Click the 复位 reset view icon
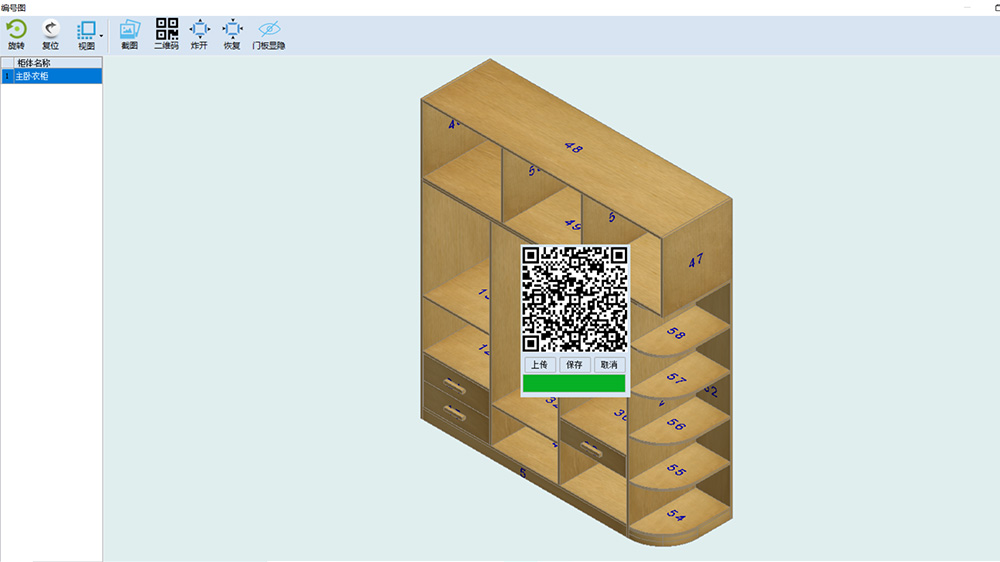The height and width of the screenshot is (562, 1000). pos(50,29)
